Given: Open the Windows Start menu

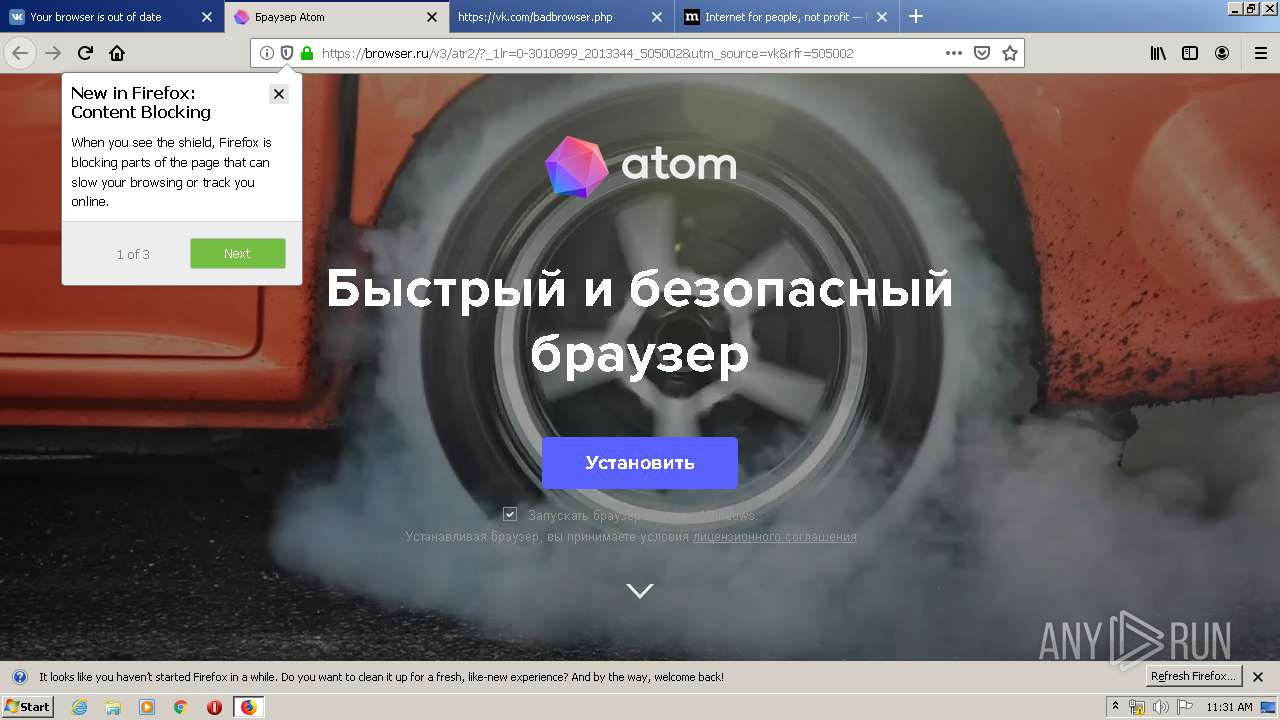Looking at the screenshot, I should click(x=27, y=707).
